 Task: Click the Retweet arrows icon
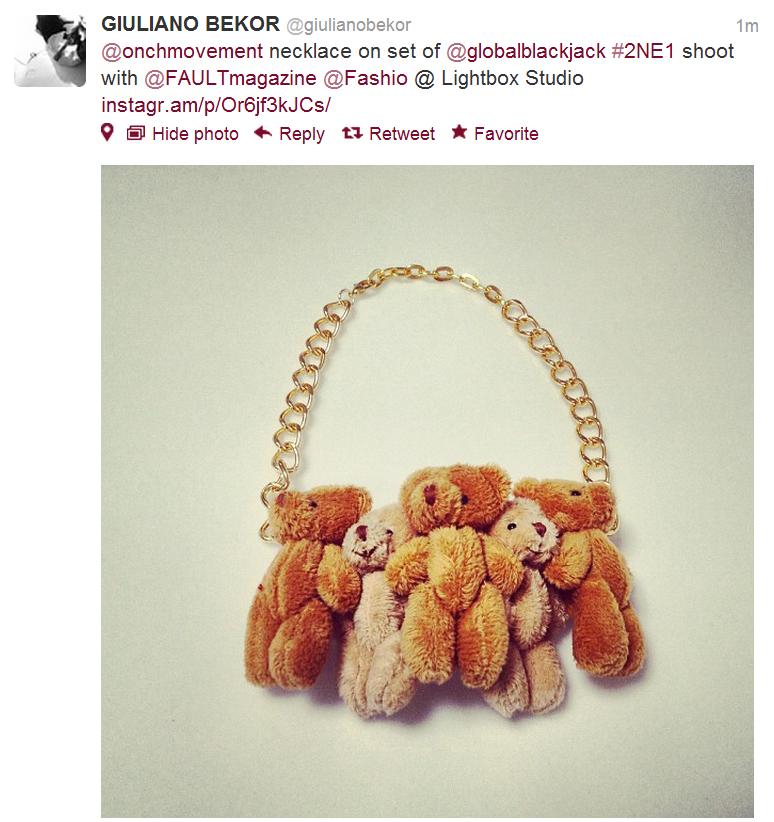[x=352, y=133]
